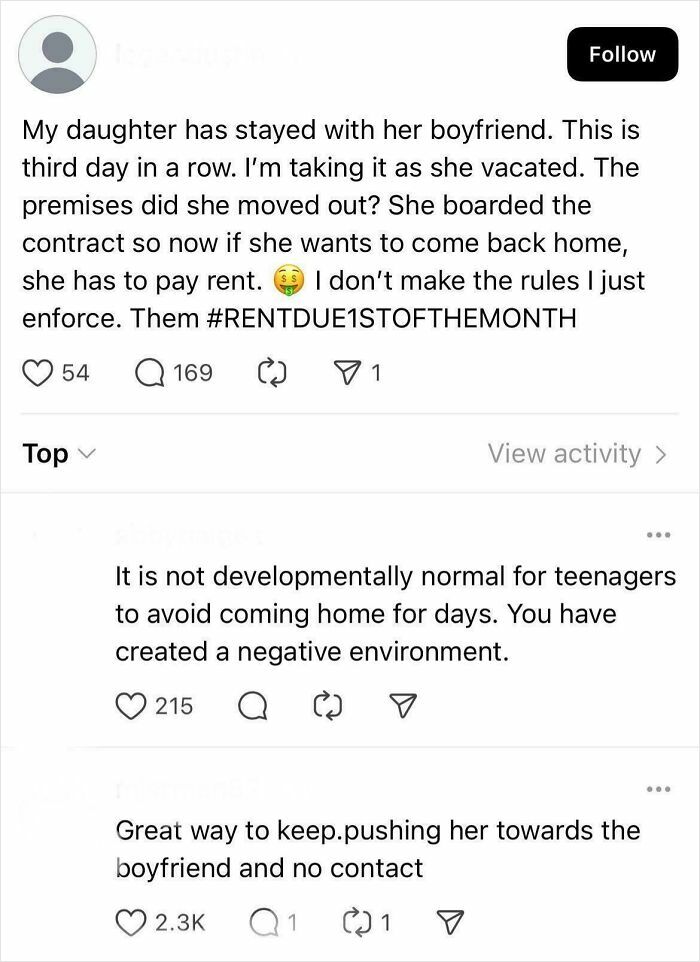Screen dimensions: 700x962
Task: Repost using the repost arrows icon
Action: point(270,371)
